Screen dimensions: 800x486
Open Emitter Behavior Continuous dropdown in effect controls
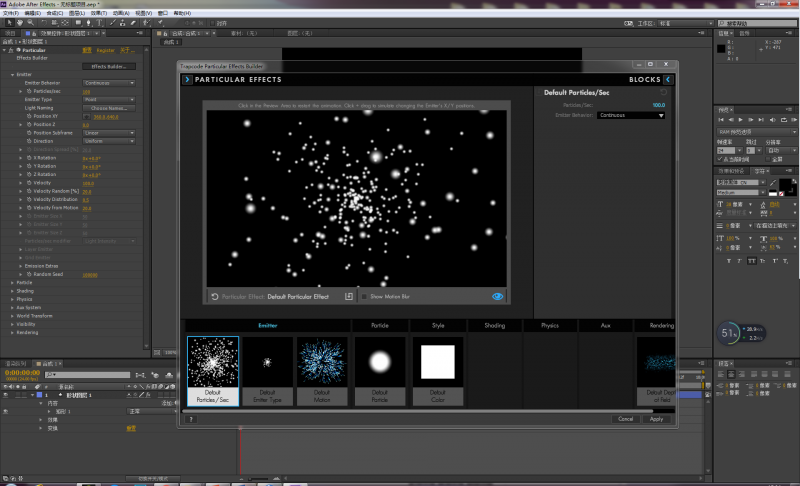(109, 83)
